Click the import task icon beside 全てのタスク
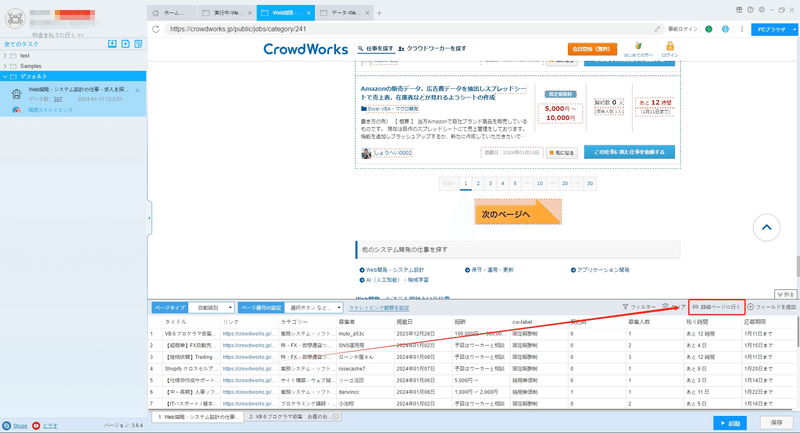The width and height of the screenshot is (800, 433). [112, 44]
